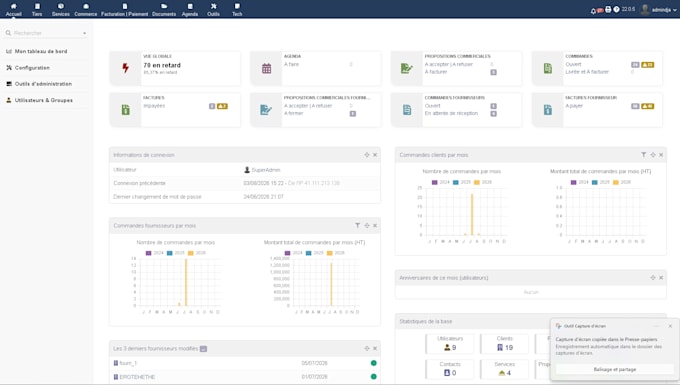Close the derniers fournisseurs modifiés box
The width and height of the screenshot is (680, 385).
tap(375, 348)
